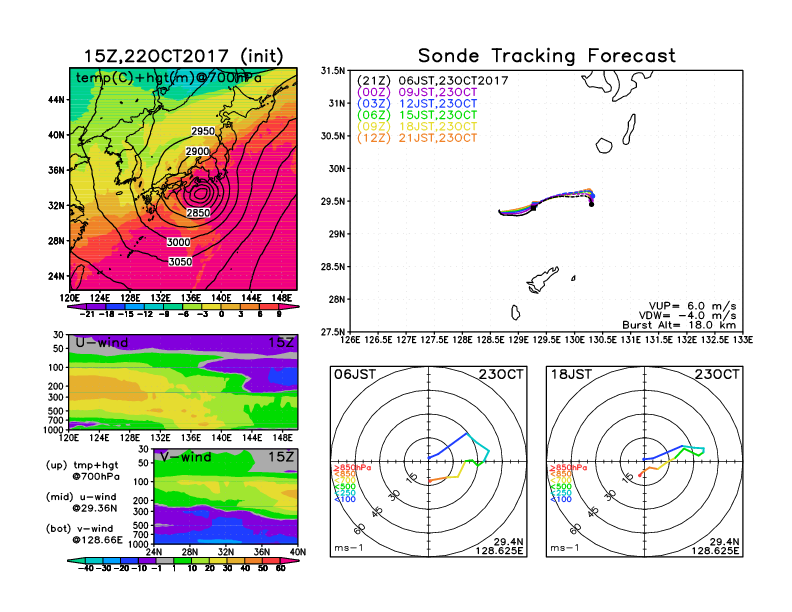792x612 pixels.
Task: Click the '31.5N' latitude axis label
Action: pyautogui.click(x=333, y=71)
